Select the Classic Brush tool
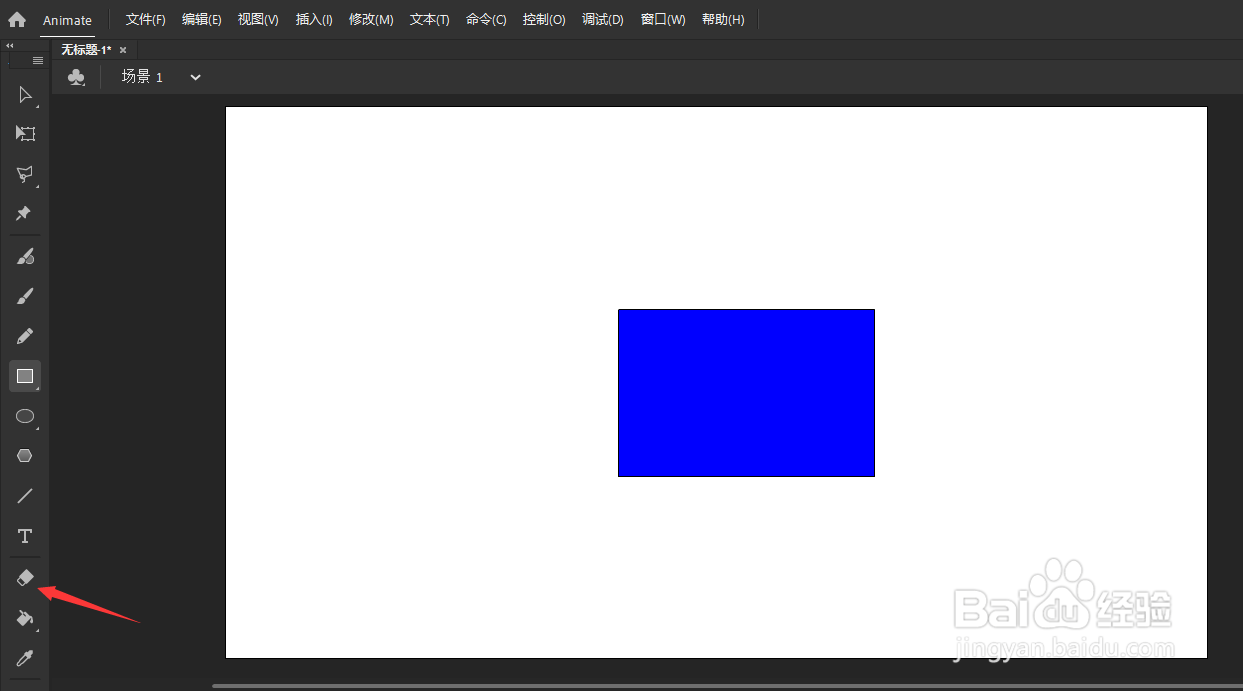This screenshot has width=1243, height=691. click(x=25, y=296)
